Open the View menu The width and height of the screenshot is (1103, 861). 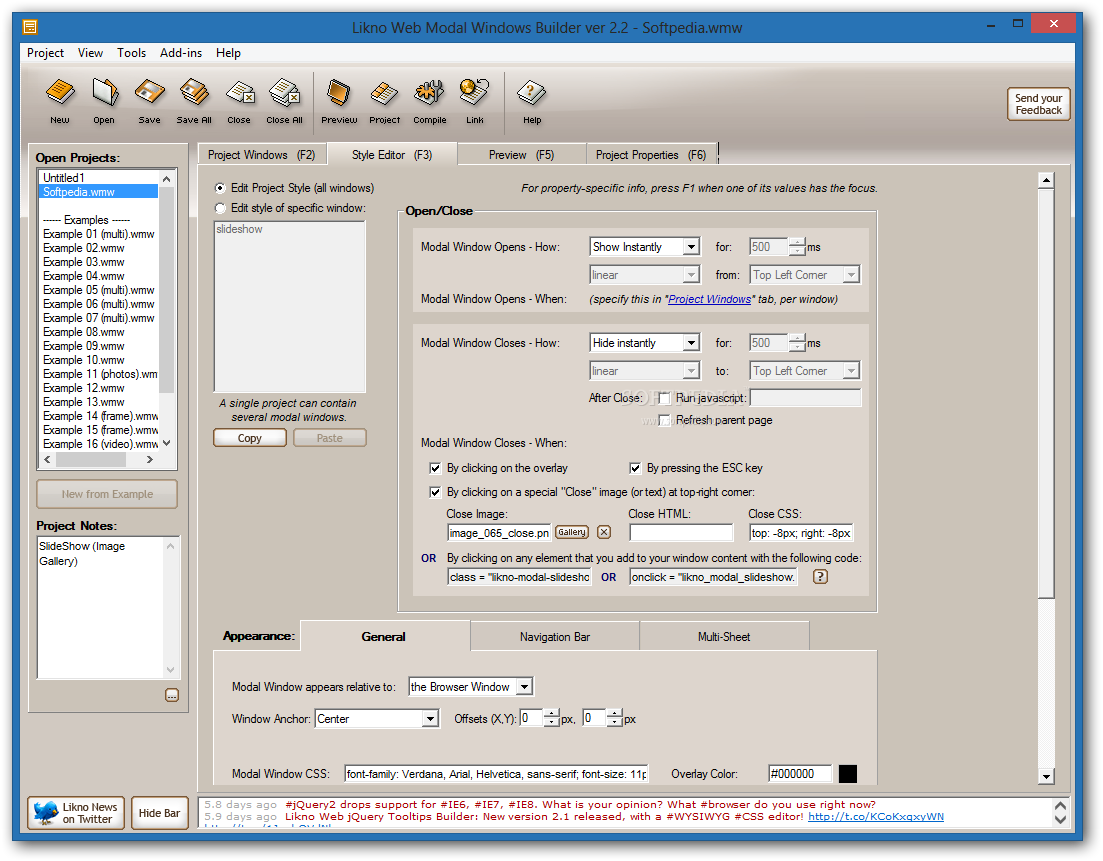[90, 53]
